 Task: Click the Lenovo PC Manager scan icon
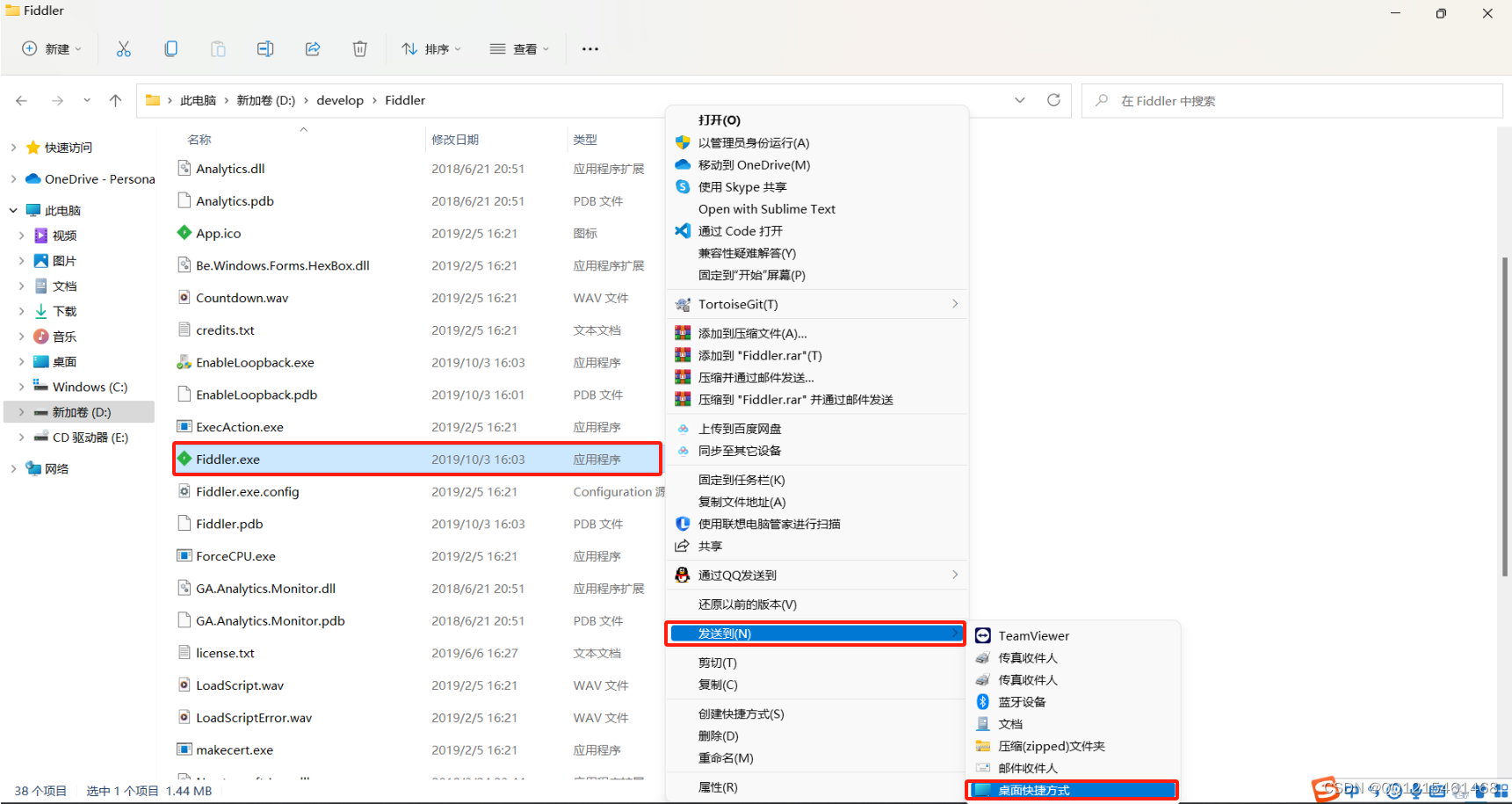click(683, 524)
